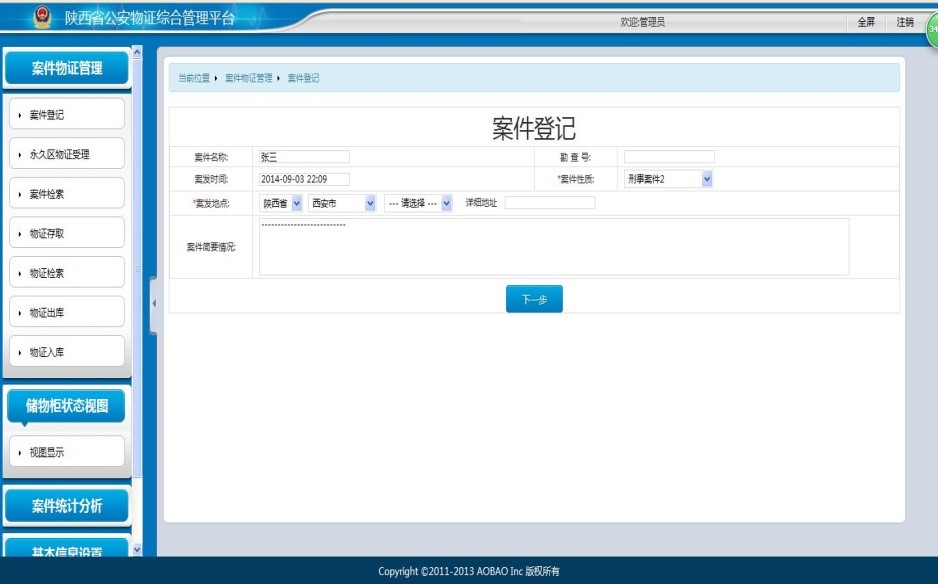
Task: Click the 下一步 button
Action: click(534, 299)
